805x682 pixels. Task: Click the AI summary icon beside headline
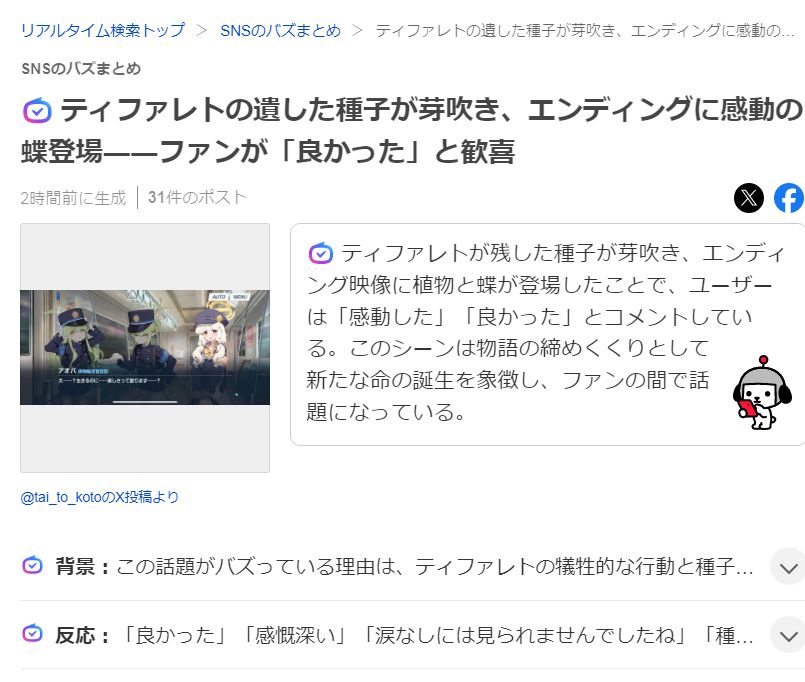37,110
